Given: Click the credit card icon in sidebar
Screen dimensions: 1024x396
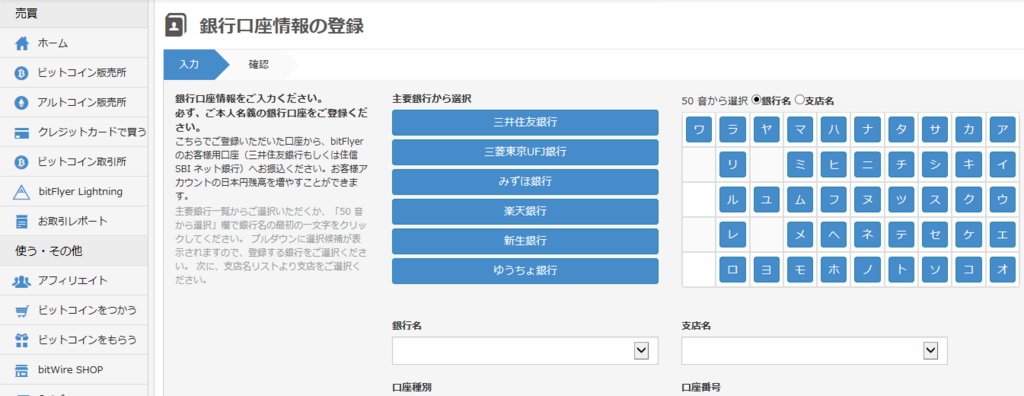Looking at the screenshot, I should (x=22, y=133).
